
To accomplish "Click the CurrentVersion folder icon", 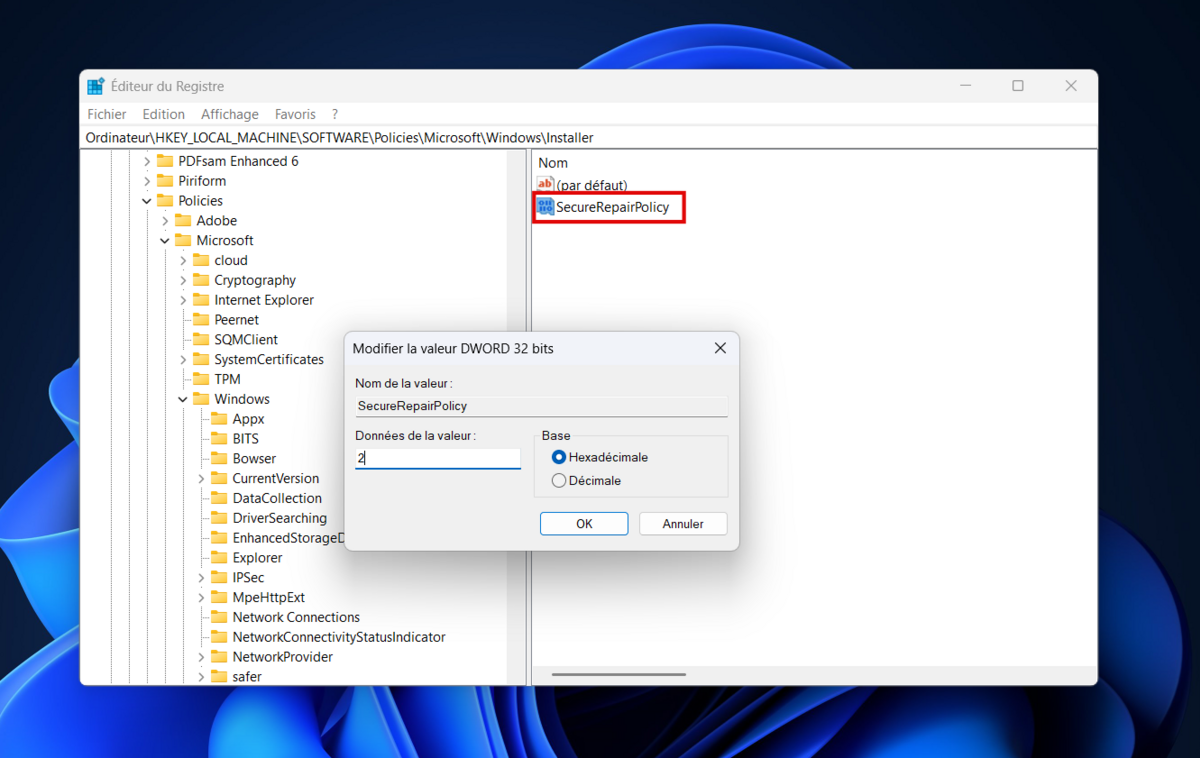I will click(219, 478).
